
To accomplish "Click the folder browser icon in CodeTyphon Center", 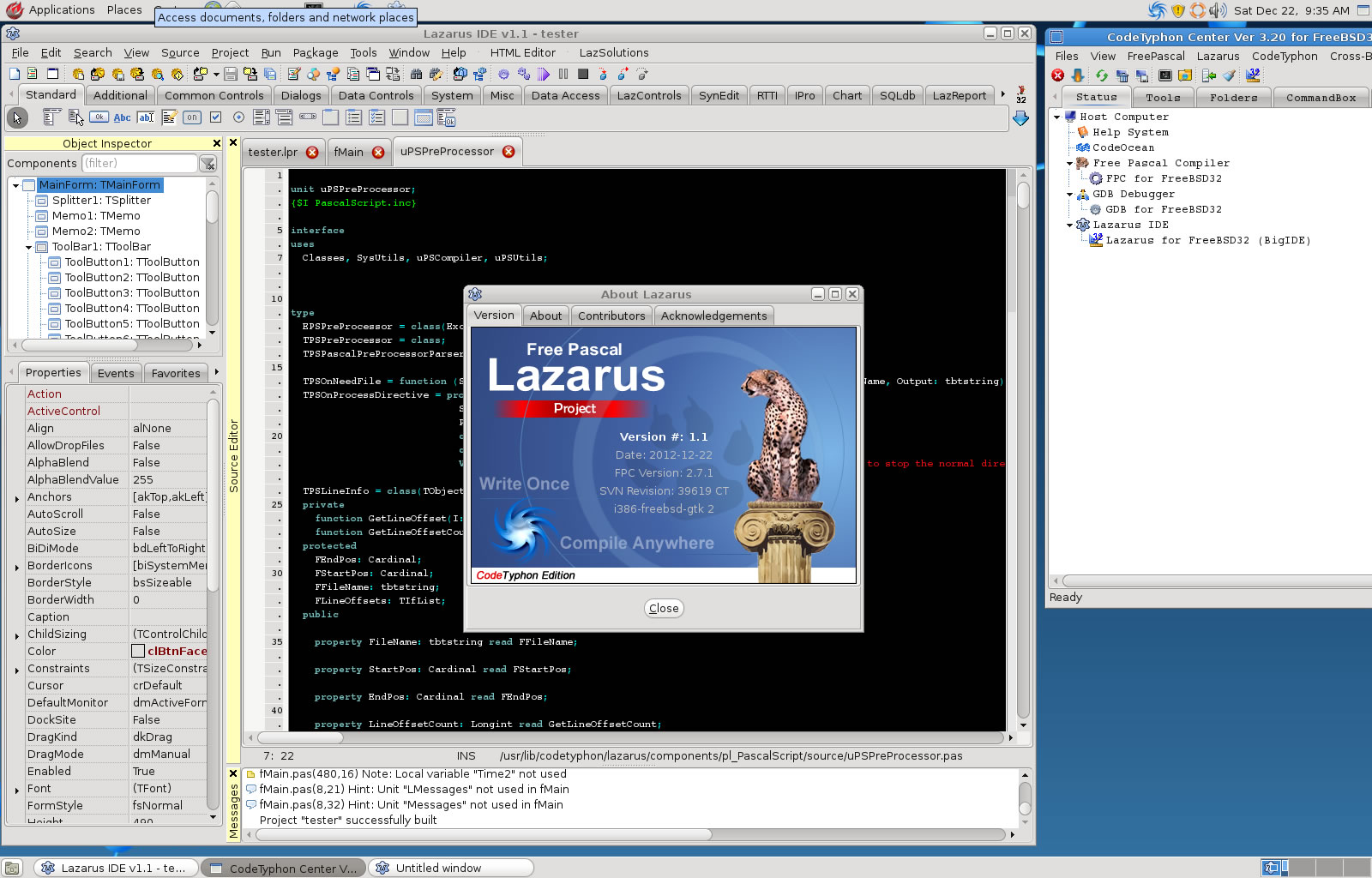I will coord(1185,75).
